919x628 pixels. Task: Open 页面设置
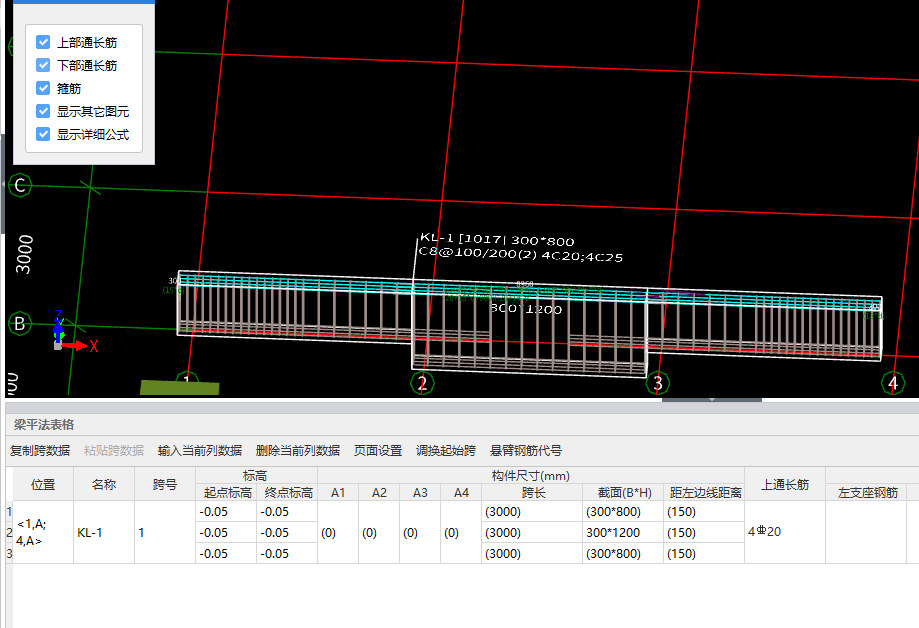[378, 450]
